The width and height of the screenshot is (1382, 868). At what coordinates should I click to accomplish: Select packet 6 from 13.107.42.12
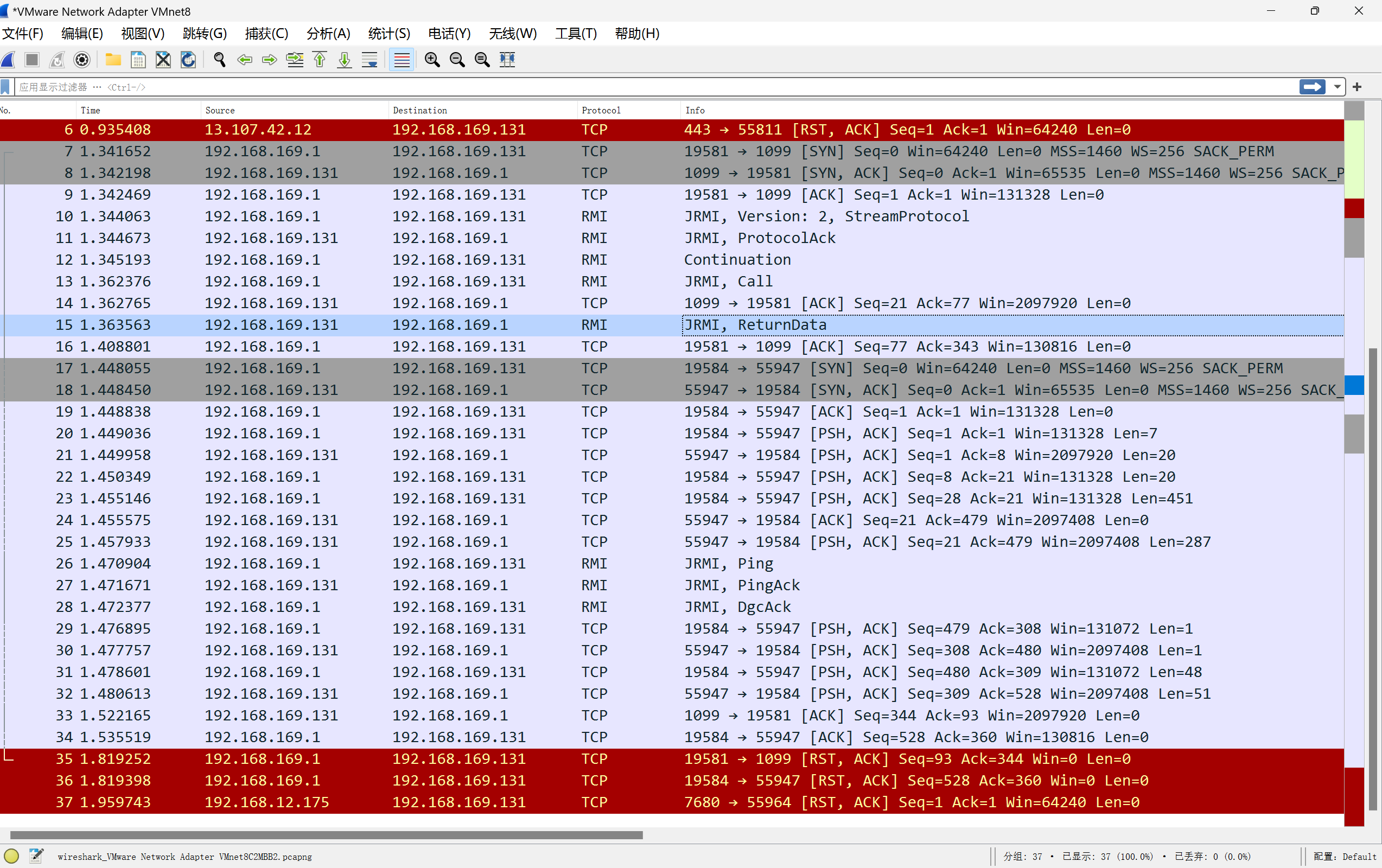tap(672, 130)
